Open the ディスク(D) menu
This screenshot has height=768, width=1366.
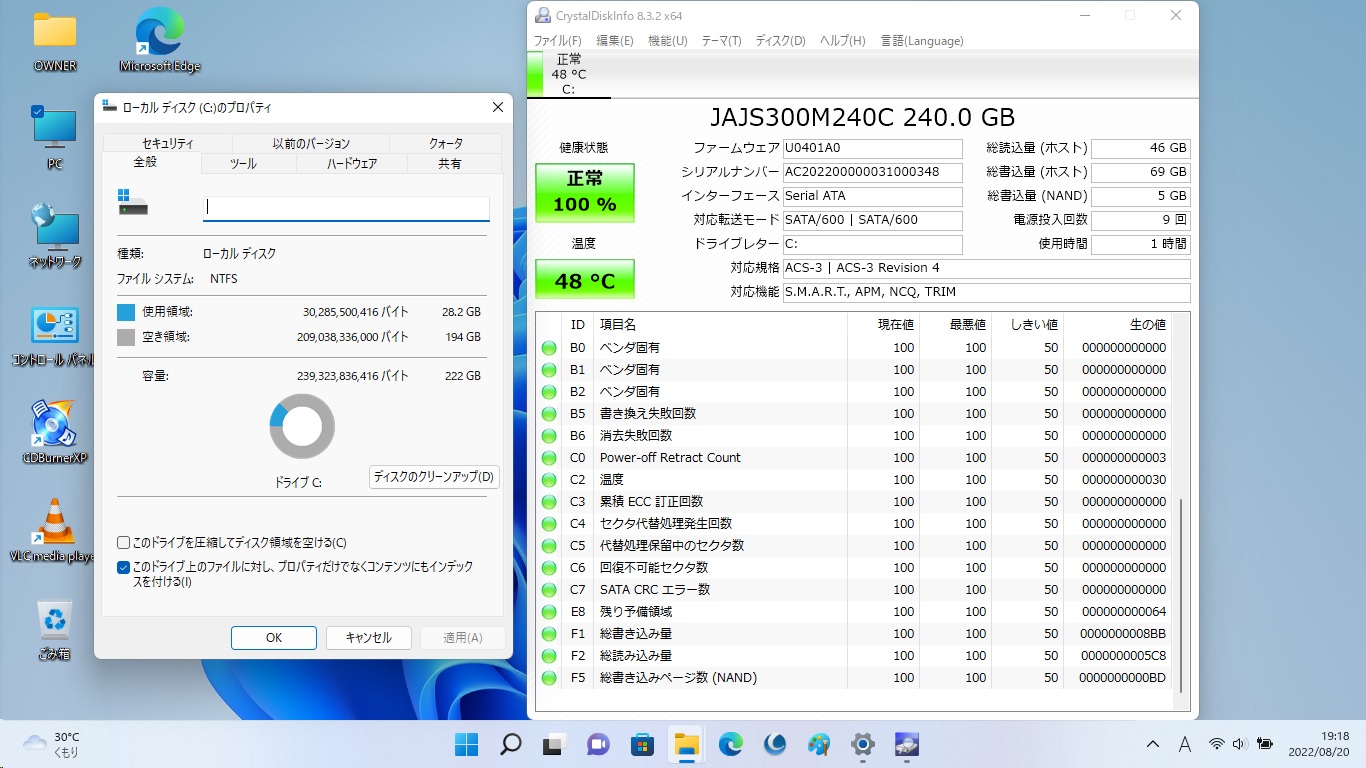point(780,41)
